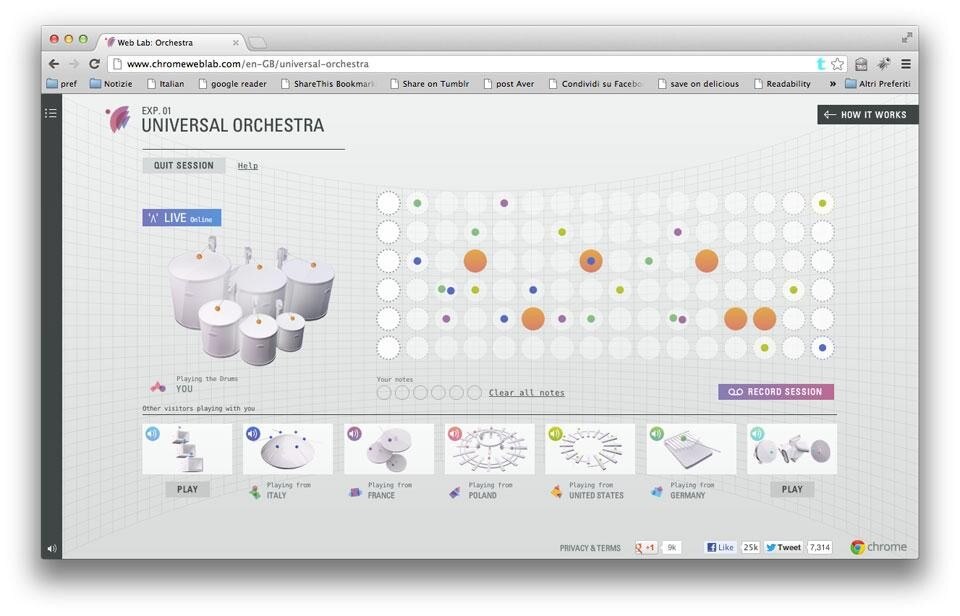Click the Web Lab logo icon
This screenshot has width=960, height=616.
click(118, 119)
